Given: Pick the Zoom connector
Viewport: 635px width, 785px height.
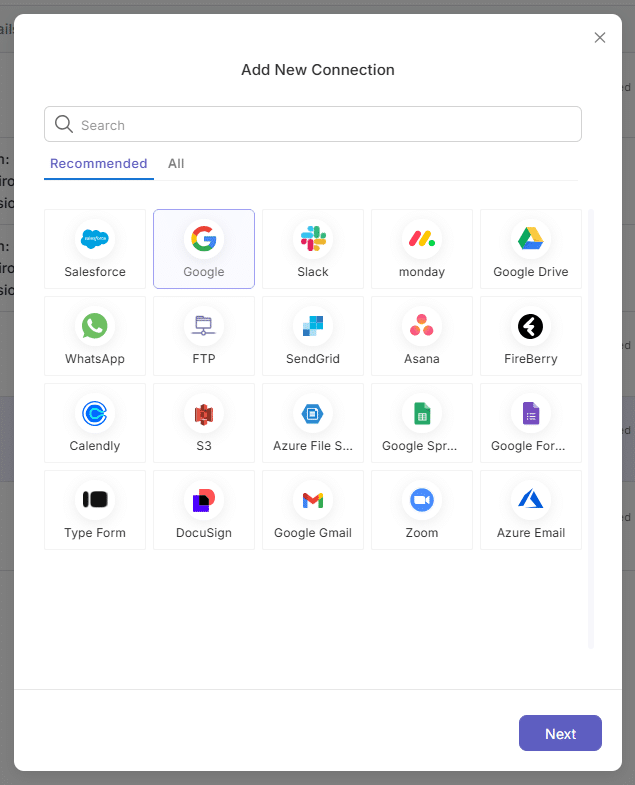Looking at the screenshot, I should (422, 510).
